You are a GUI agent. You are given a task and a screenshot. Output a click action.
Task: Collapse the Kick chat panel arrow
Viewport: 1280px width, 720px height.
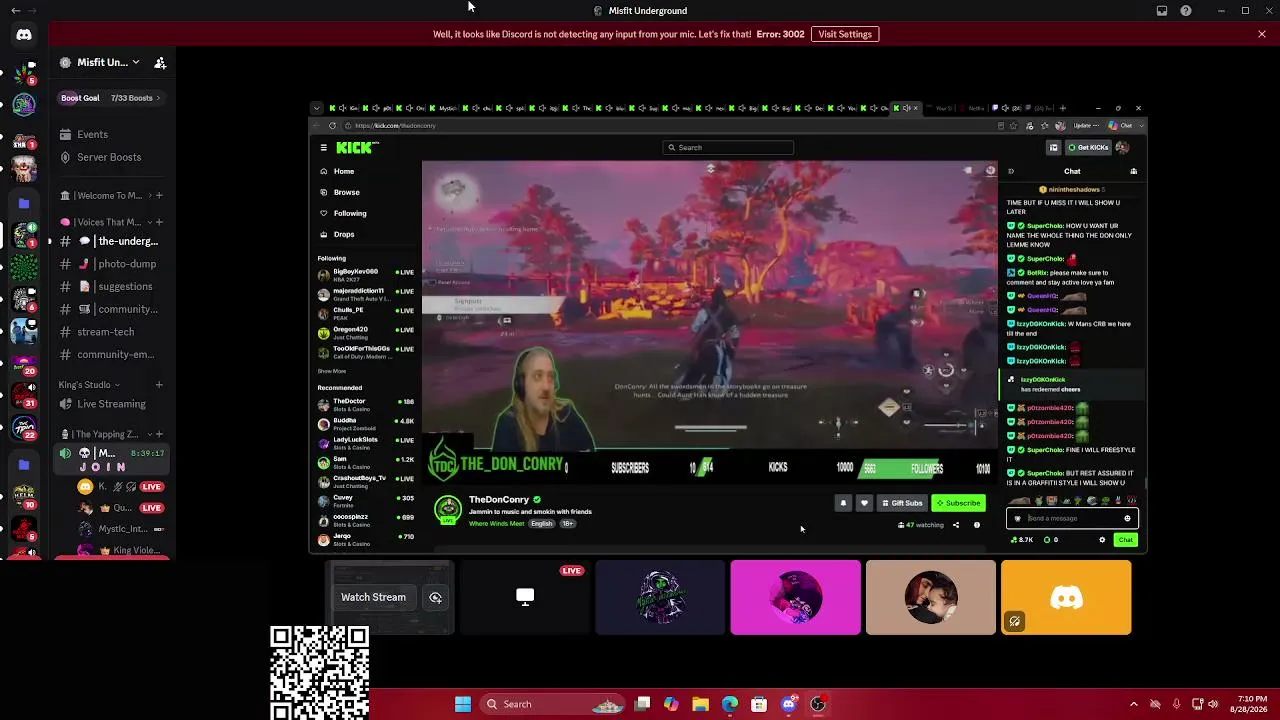tap(1011, 171)
